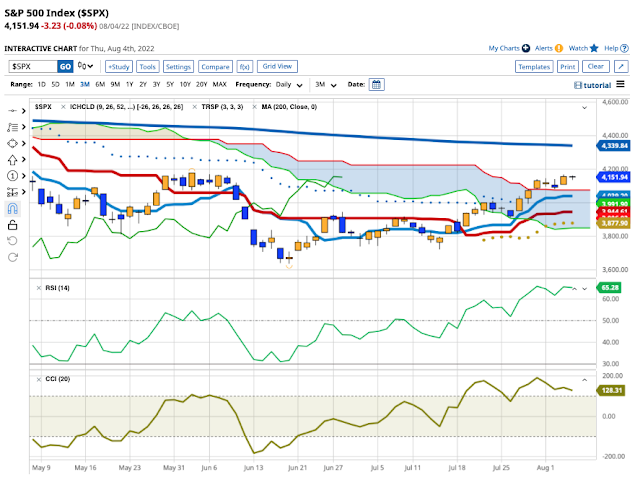The width and height of the screenshot is (640, 480).
Task: Select the measurement tool icon
Action: click(x=12, y=192)
